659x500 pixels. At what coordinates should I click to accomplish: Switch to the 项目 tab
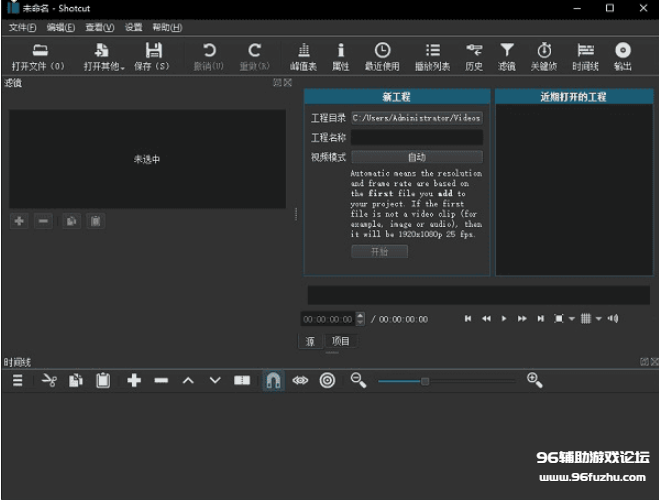341,341
